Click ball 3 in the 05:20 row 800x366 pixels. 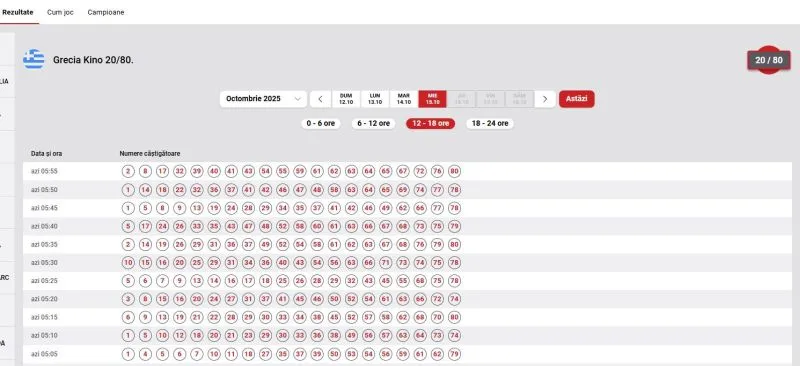128,299
